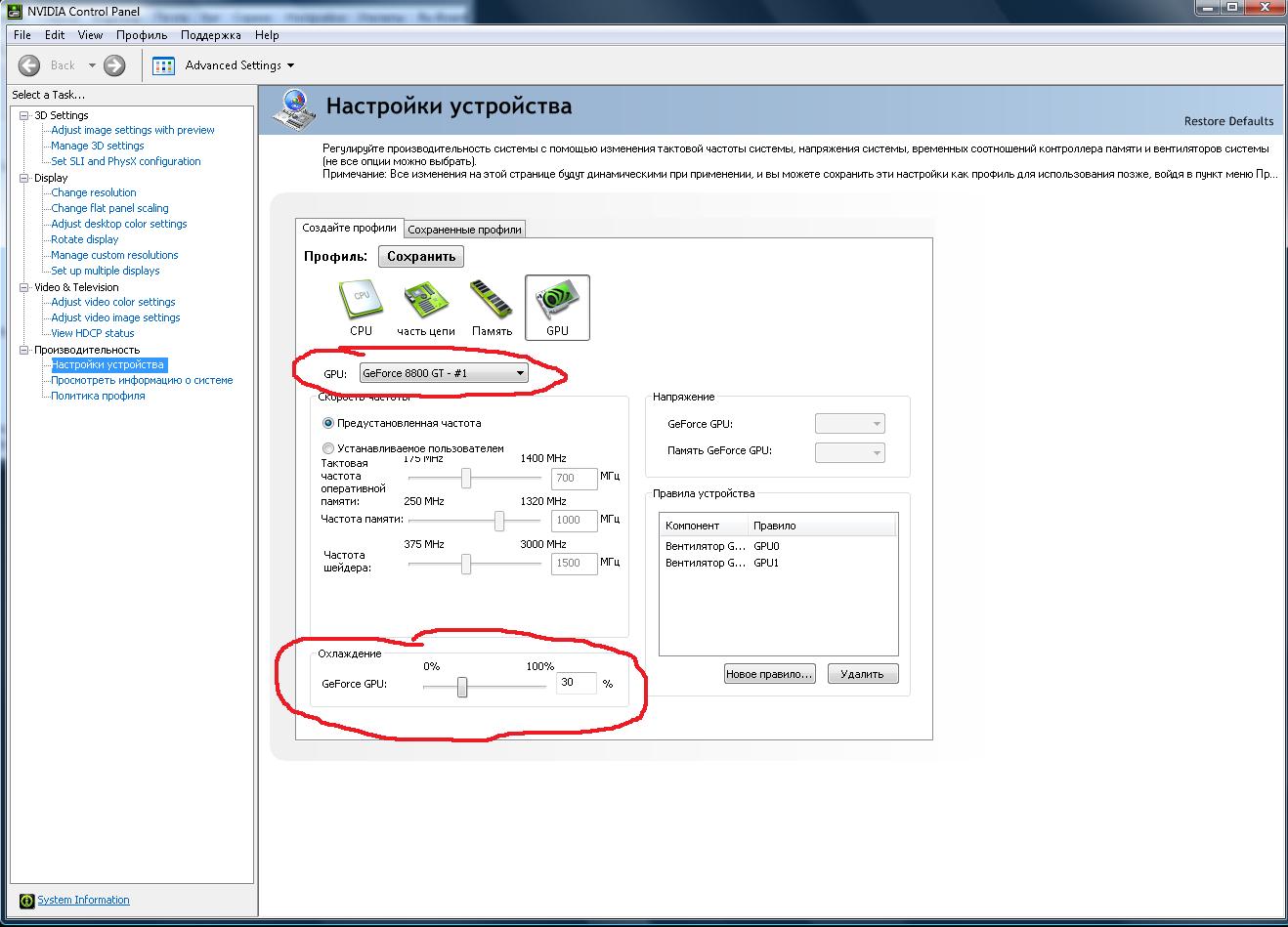Image resolution: width=1288 pixels, height=927 pixels.
Task: Open Set SLI and PhysX configuration
Action: [x=126, y=161]
